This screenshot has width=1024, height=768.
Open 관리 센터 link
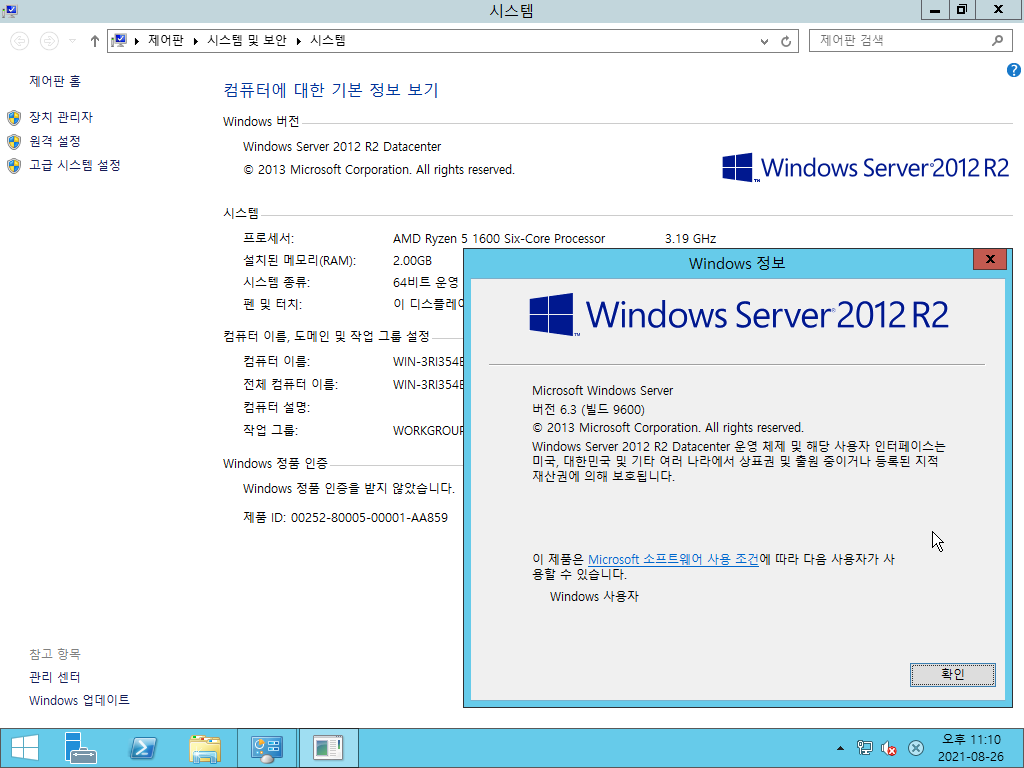click(x=55, y=677)
